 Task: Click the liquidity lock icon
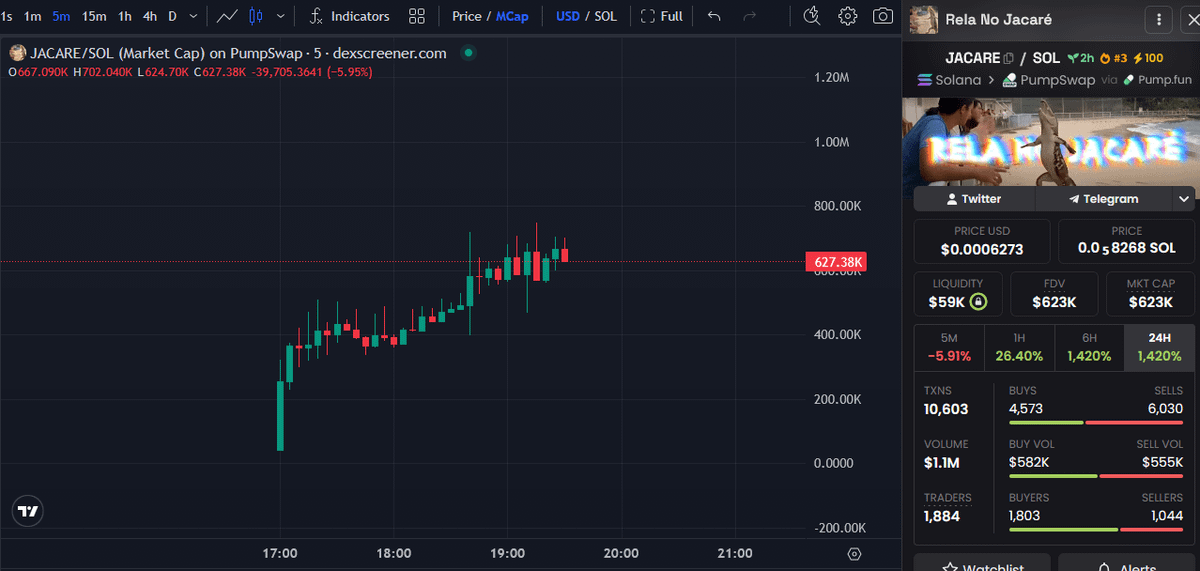978,301
